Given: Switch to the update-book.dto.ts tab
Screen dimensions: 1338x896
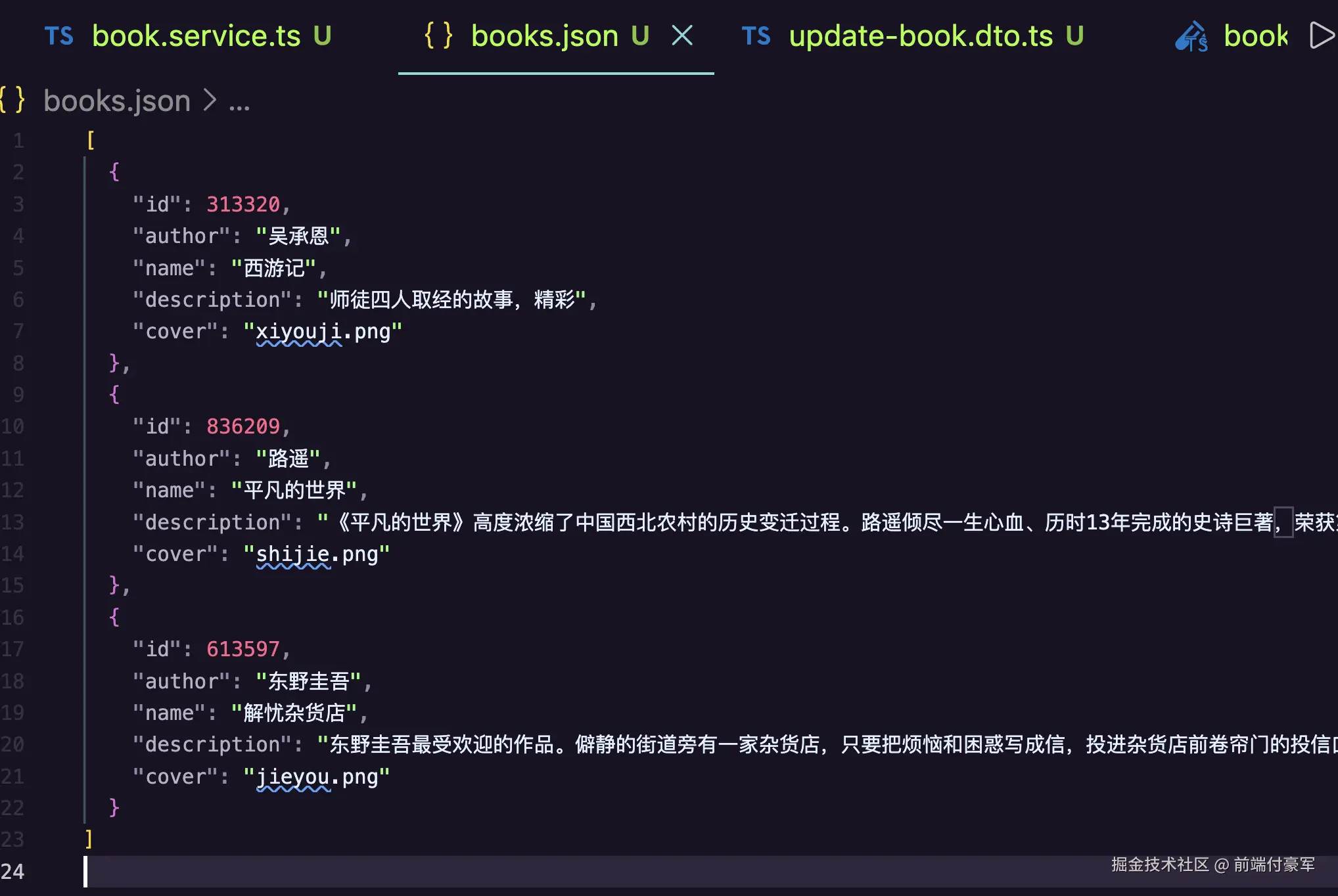Looking at the screenshot, I should coord(920,36).
